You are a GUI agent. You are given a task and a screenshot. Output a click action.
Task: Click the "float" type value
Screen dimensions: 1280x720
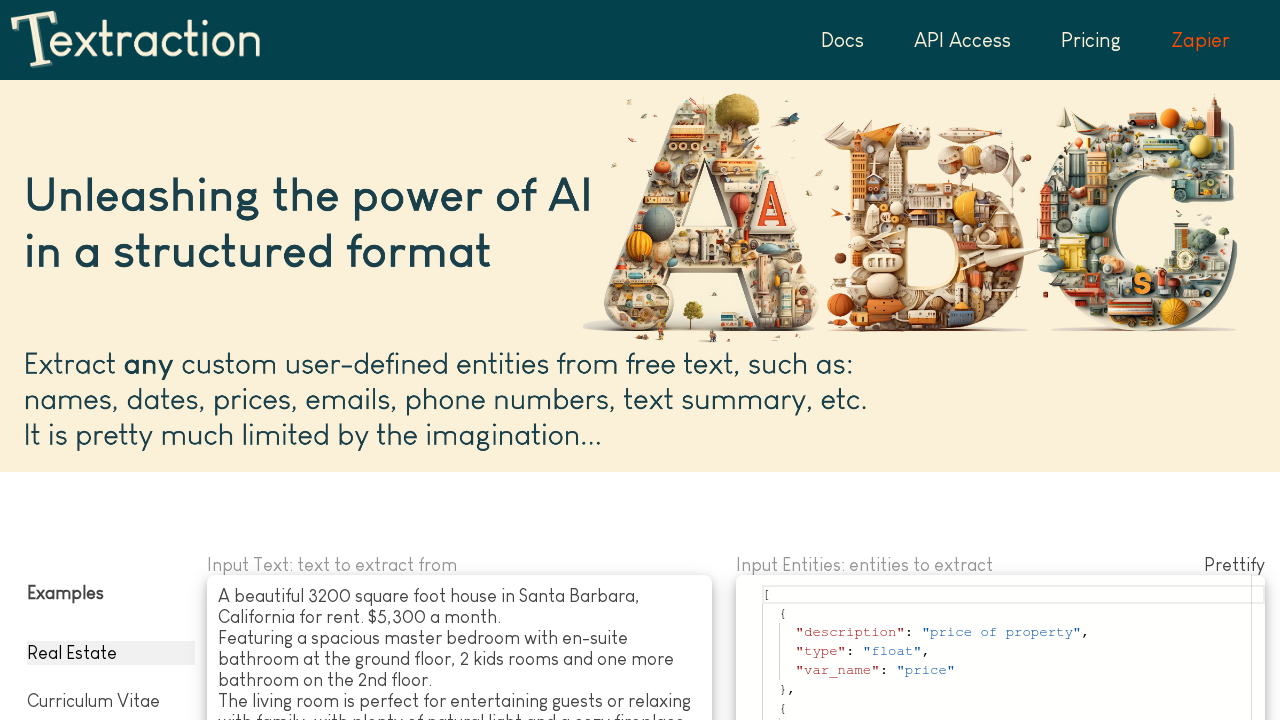[x=892, y=651]
